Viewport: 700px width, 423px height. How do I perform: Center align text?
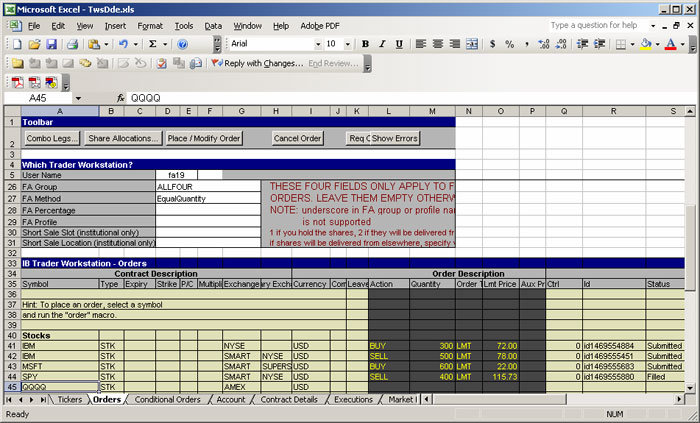(x=438, y=44)
